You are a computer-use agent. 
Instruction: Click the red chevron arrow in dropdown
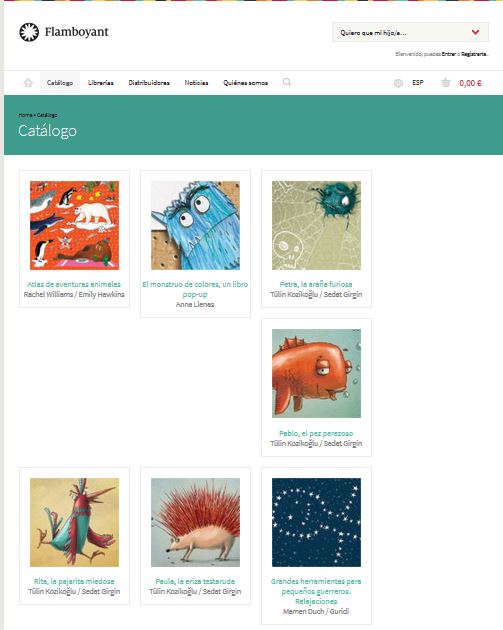pyautogui.click(x=475, y=32)
